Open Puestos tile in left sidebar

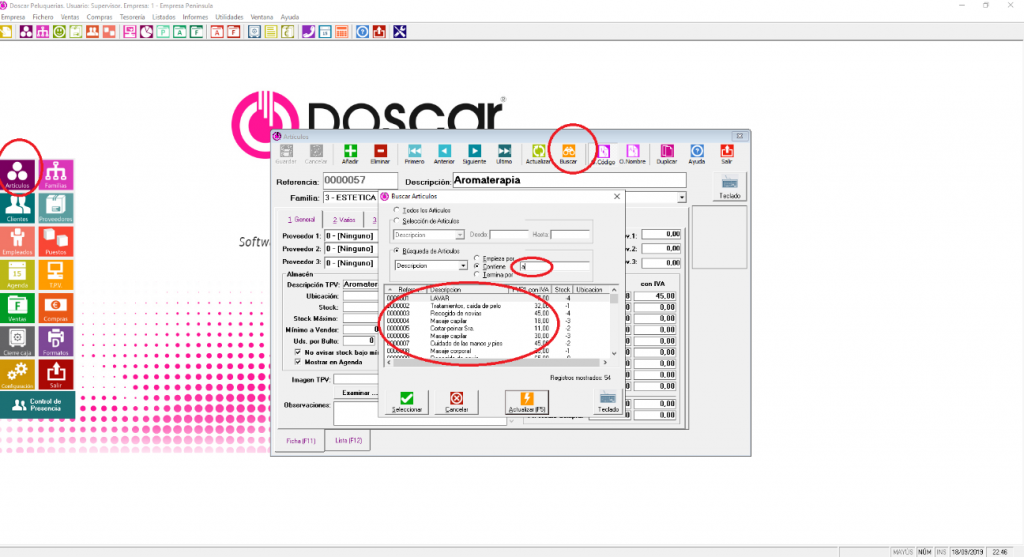[x=56, y=242]
